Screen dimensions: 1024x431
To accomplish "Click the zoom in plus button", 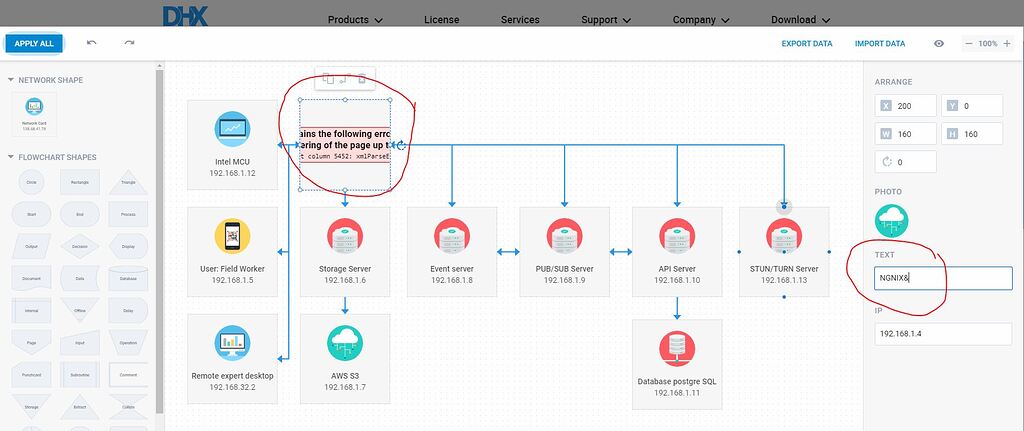I will click(1009, 44).
